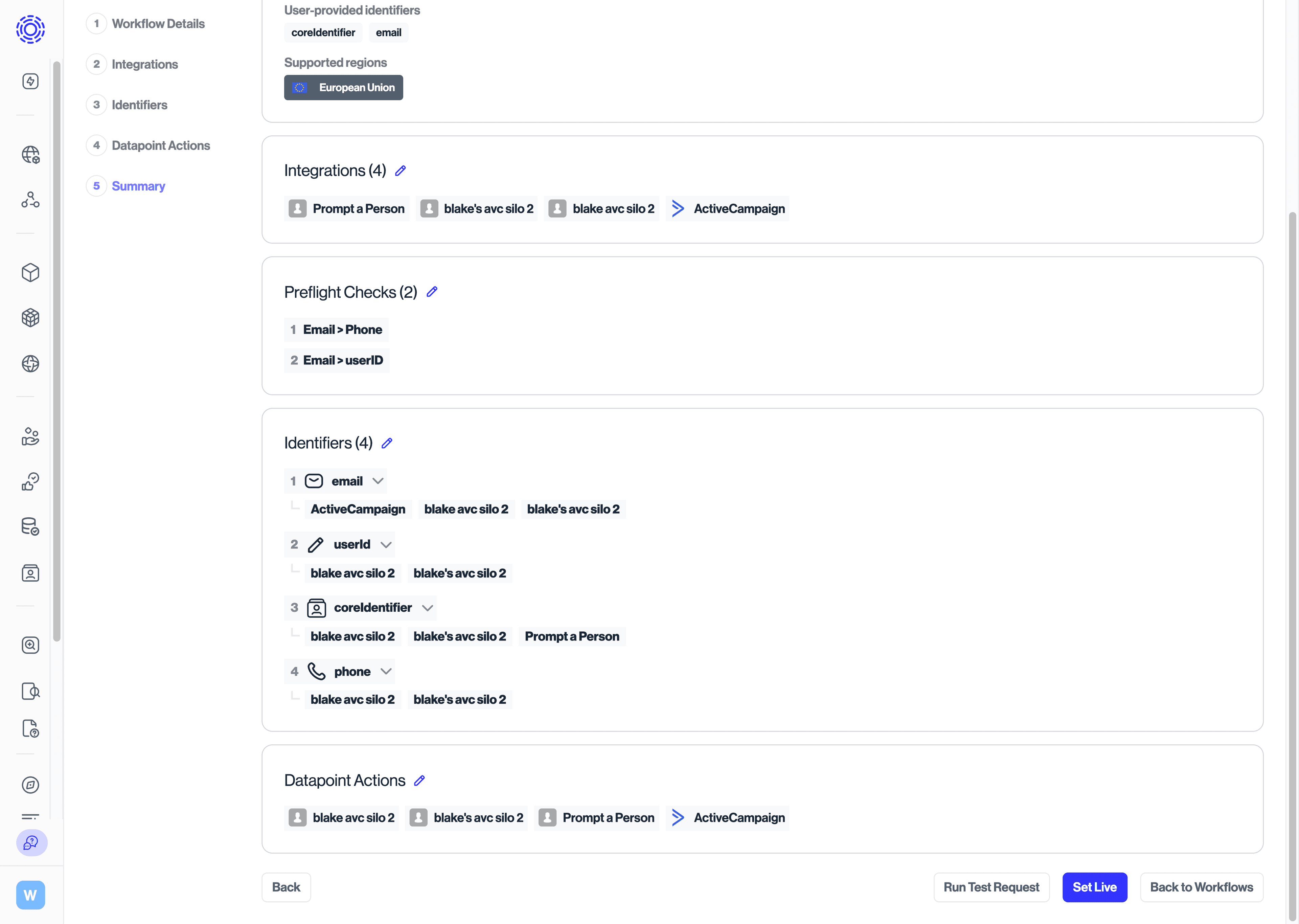
Task: Edit Preflight Checks using pencil icon
Action: pos(432,291)
